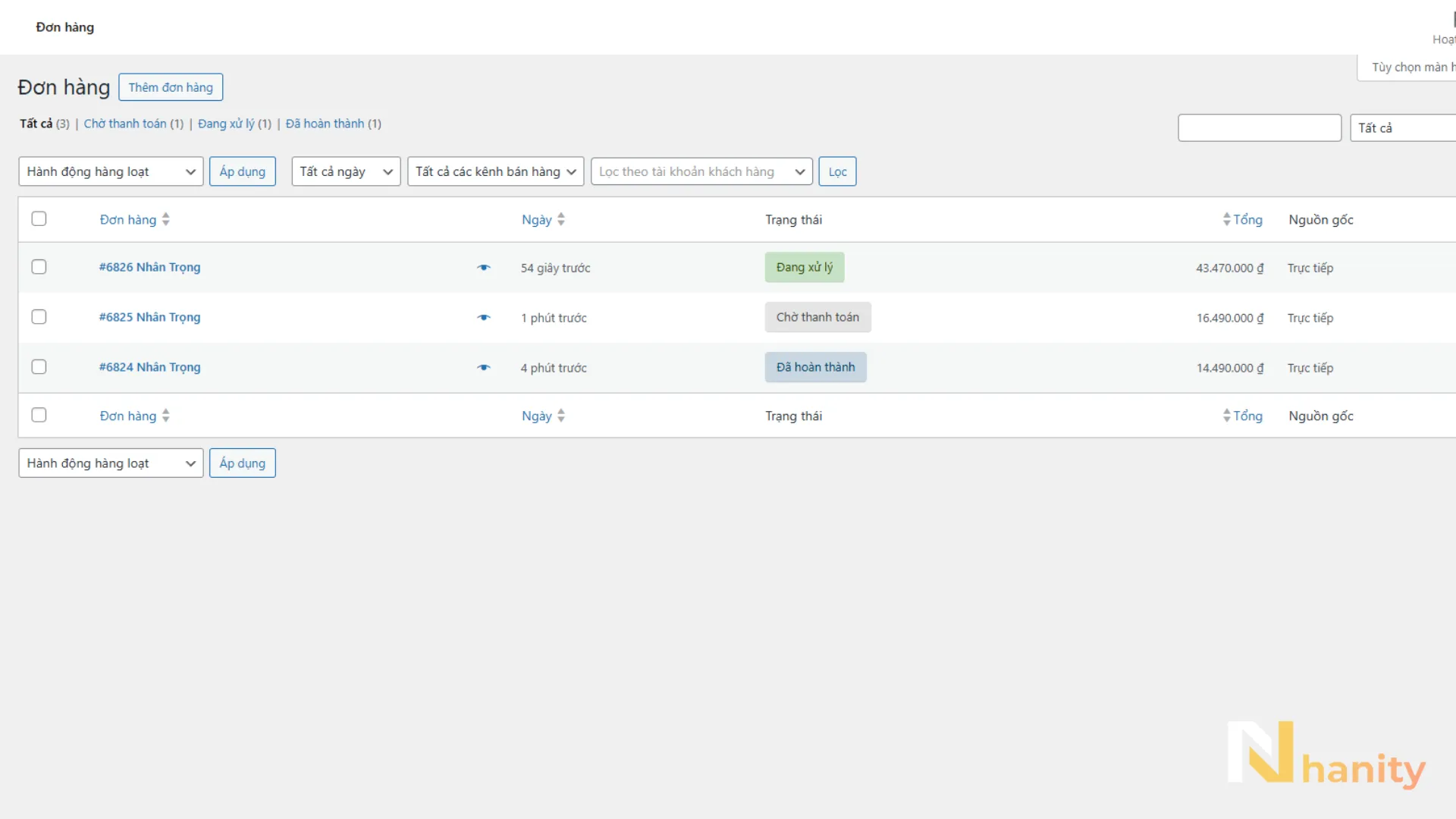Open Lọc theo tài khoản khách hàng dropdown
Screen dimensions: 1456x819
tap(701, 171)
